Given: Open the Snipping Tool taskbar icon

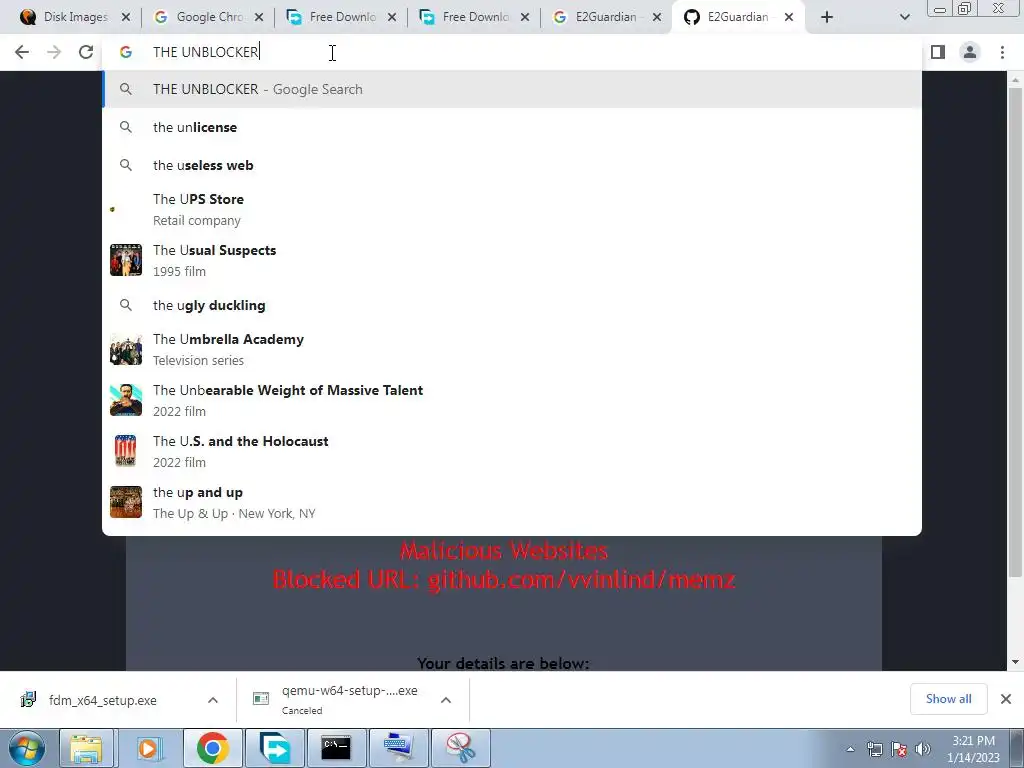Looking at the screenshot, I should tap(461, 748).
